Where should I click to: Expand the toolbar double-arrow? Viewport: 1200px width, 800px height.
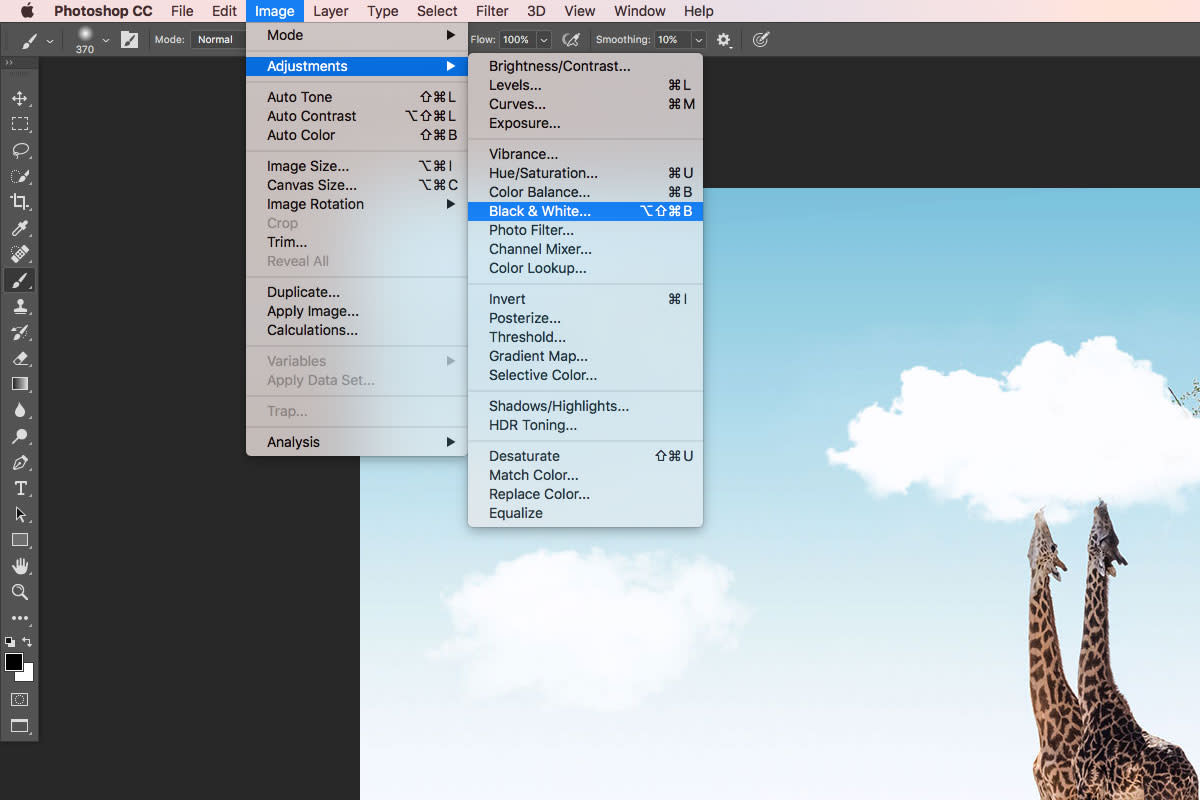coord(10,62)
